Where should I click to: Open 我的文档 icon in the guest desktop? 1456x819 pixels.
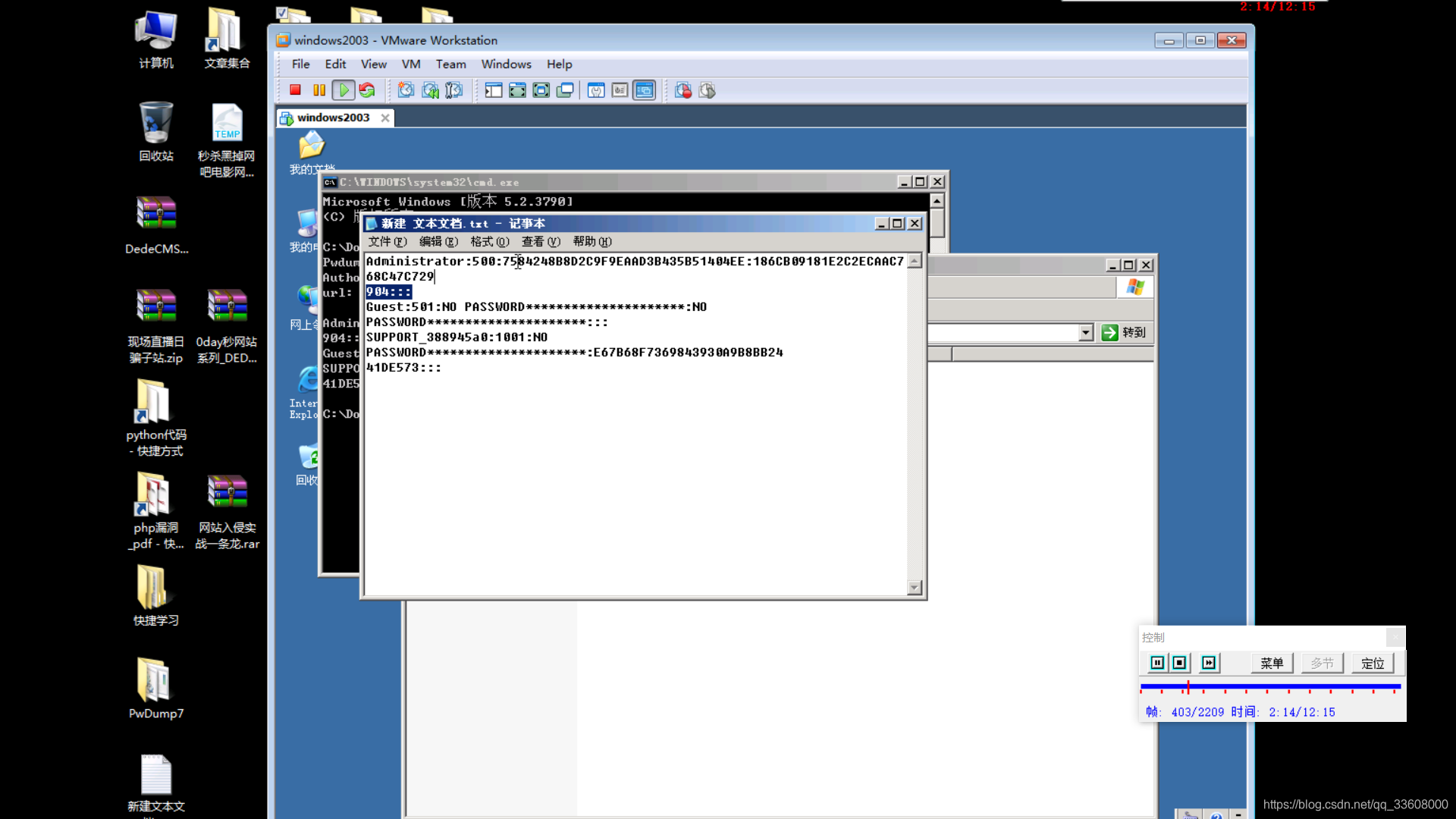(312, 153)
